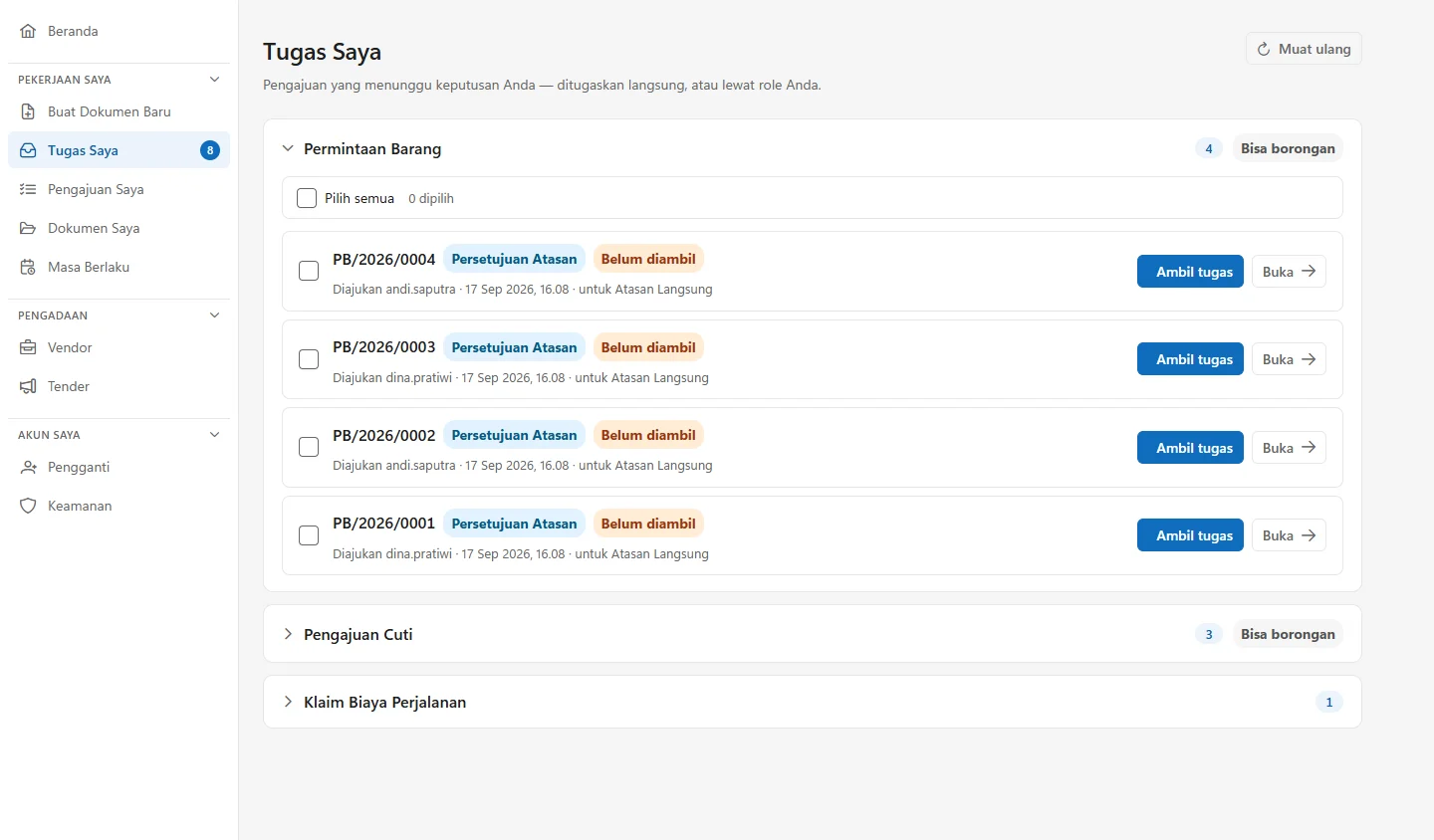Screen dimensions: 1434x840
Task: Click the Muat ulang button
Action: [1304, 49]
